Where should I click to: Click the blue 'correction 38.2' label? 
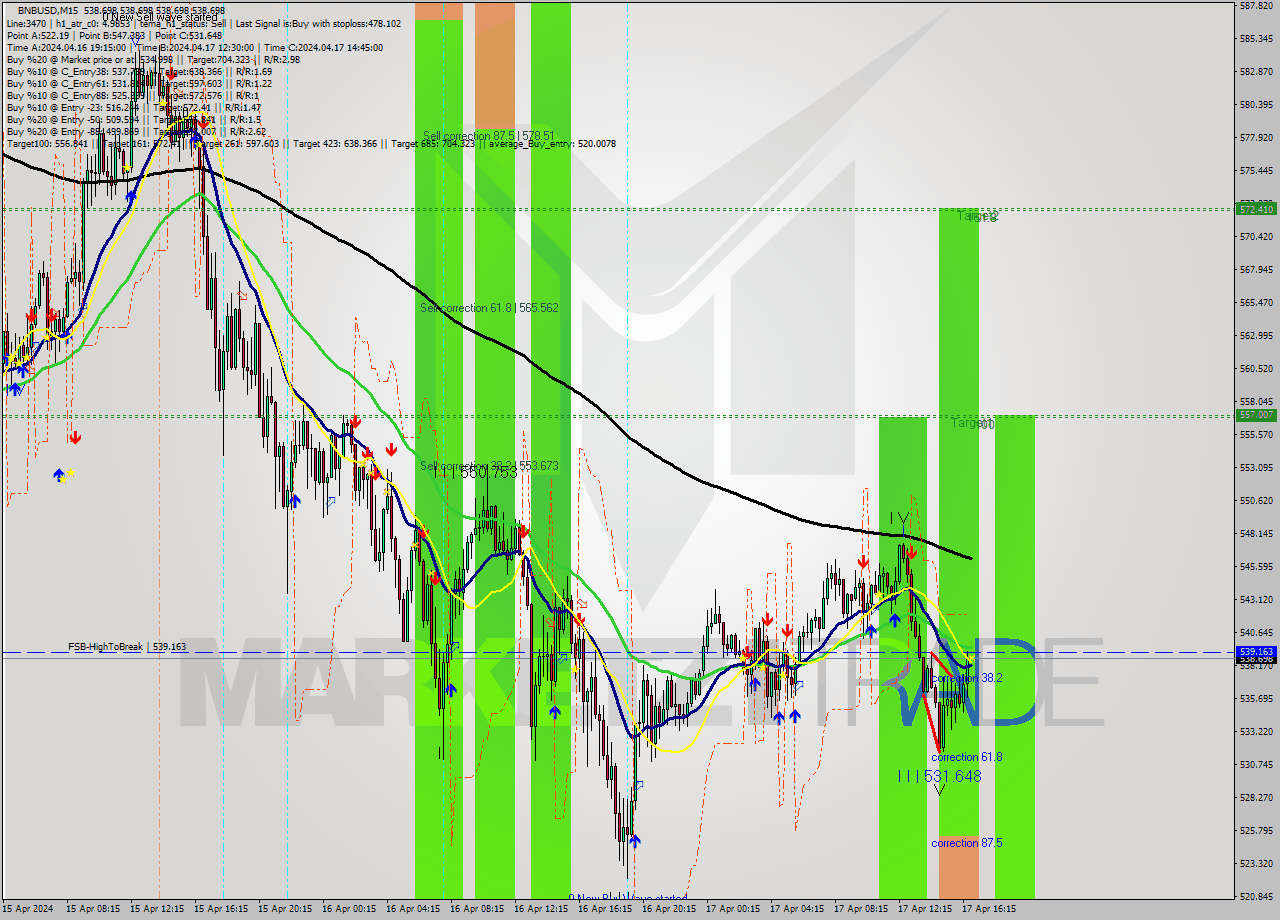(x=967, y=678)
